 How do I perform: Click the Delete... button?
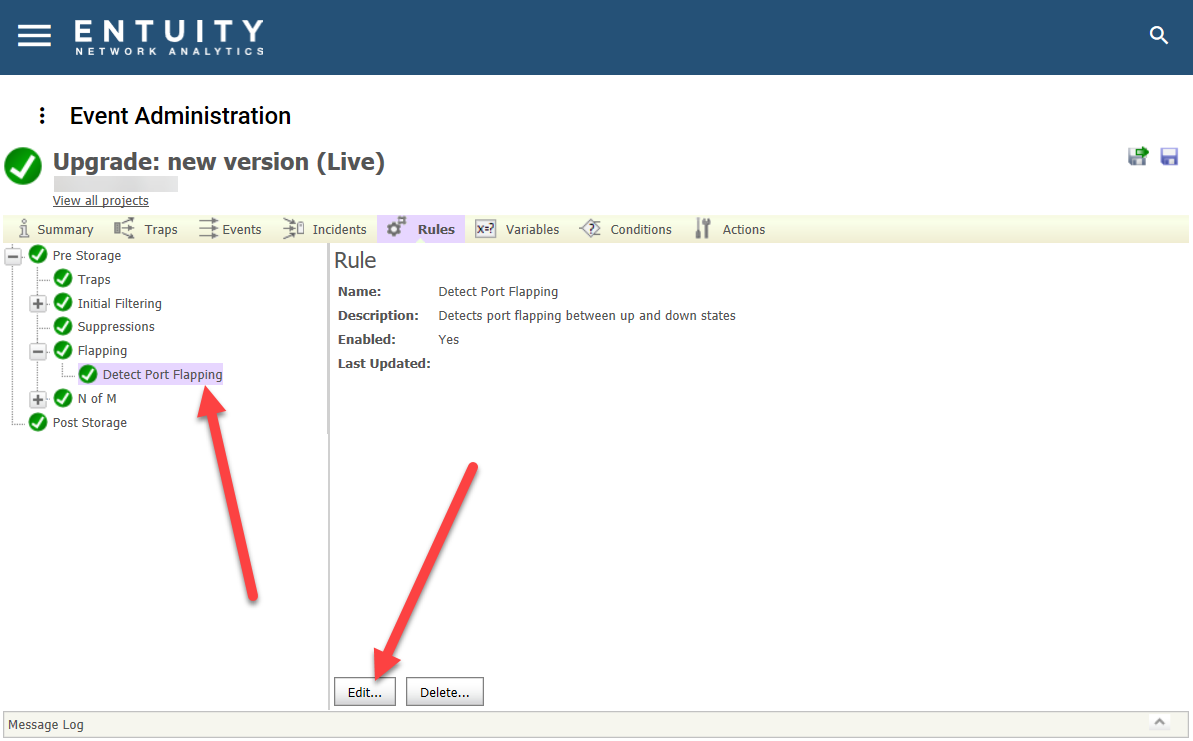coord(444,692)
